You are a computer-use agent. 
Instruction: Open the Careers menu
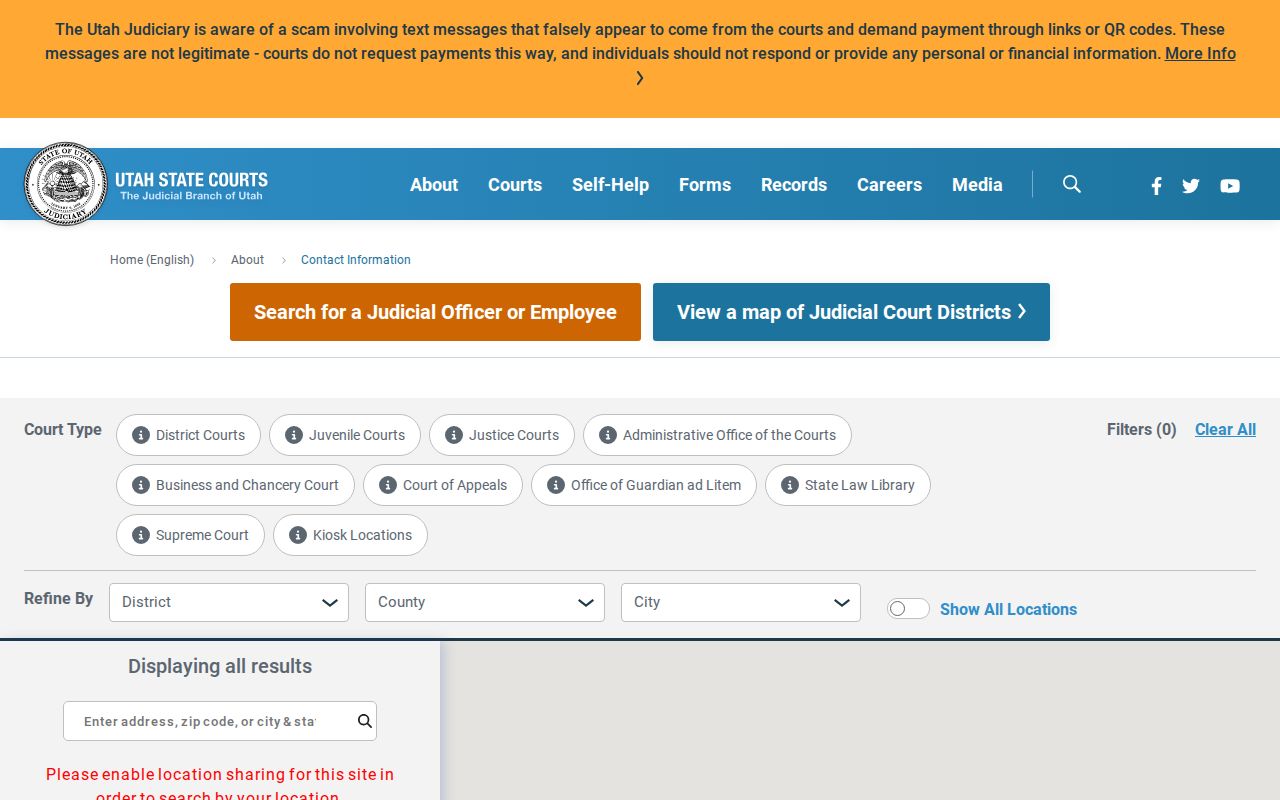point(889,185)
